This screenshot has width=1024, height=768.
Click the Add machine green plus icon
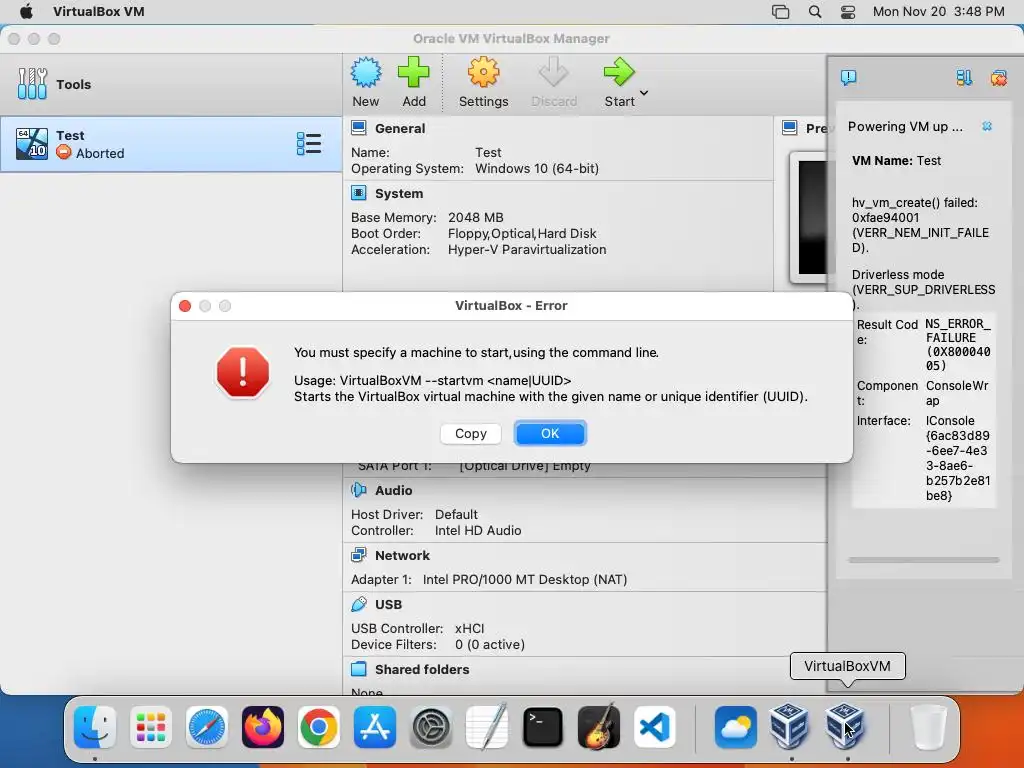pyautogui.click(x=413, y=72)
